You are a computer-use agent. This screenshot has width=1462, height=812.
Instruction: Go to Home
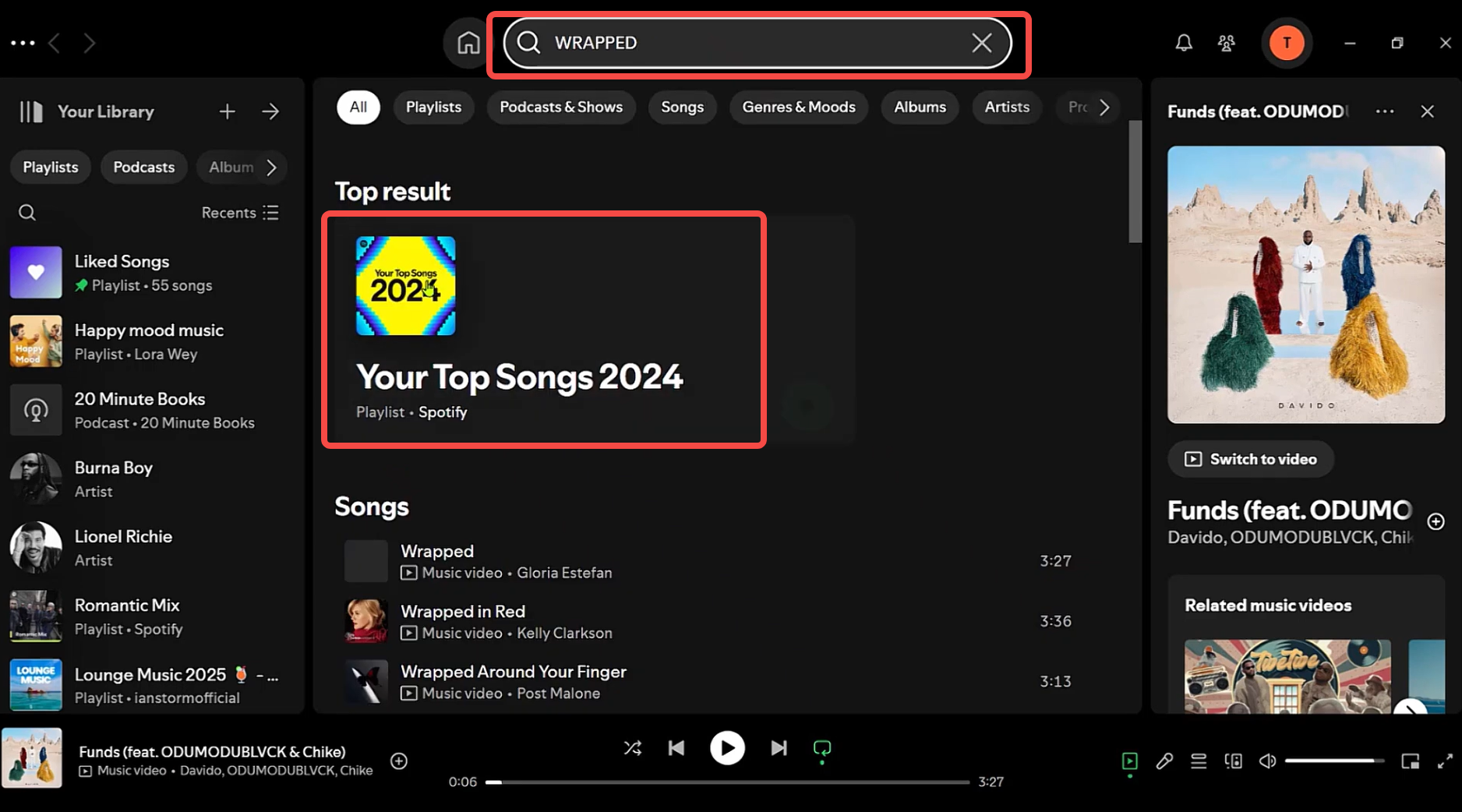(468, 43)
